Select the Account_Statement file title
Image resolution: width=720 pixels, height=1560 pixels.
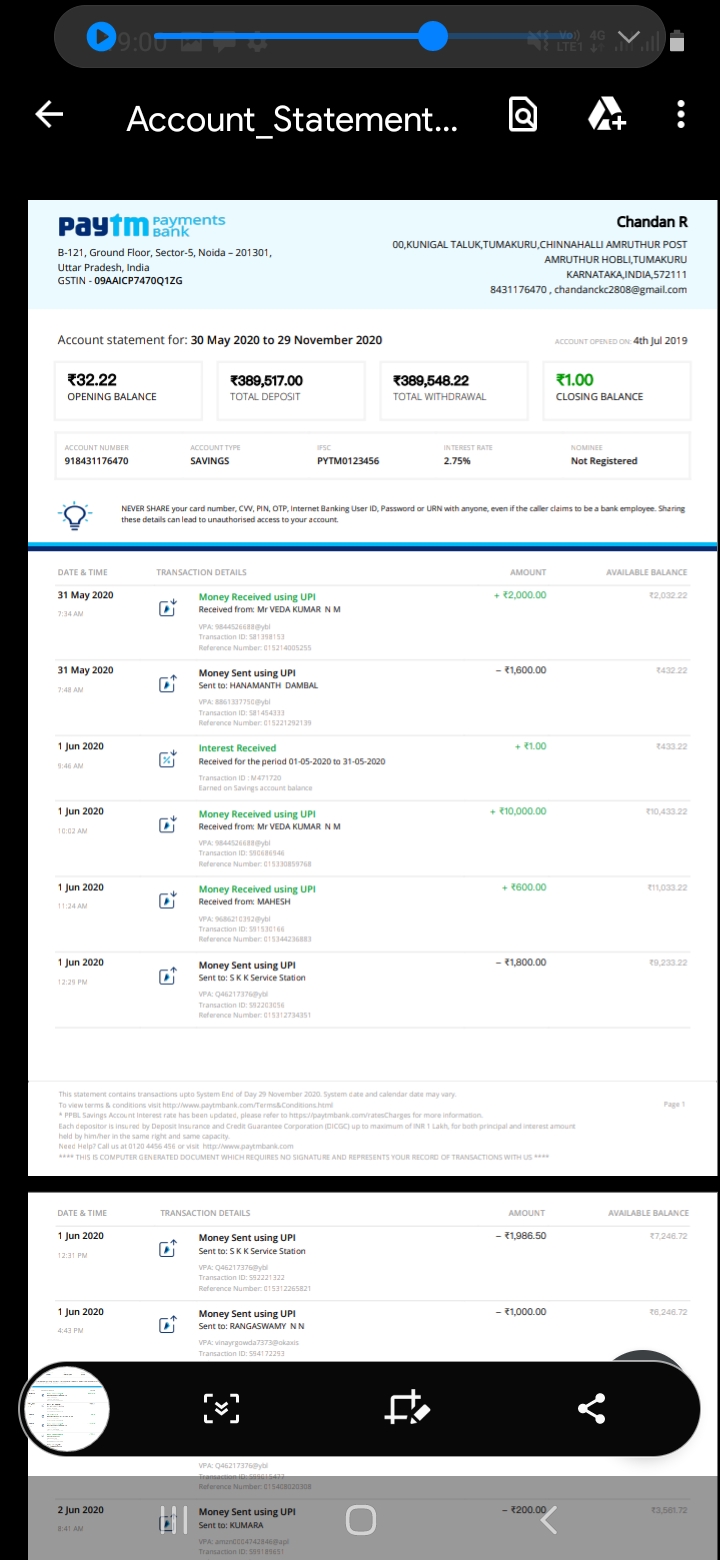pyautogui.click(x=292, y=120)
